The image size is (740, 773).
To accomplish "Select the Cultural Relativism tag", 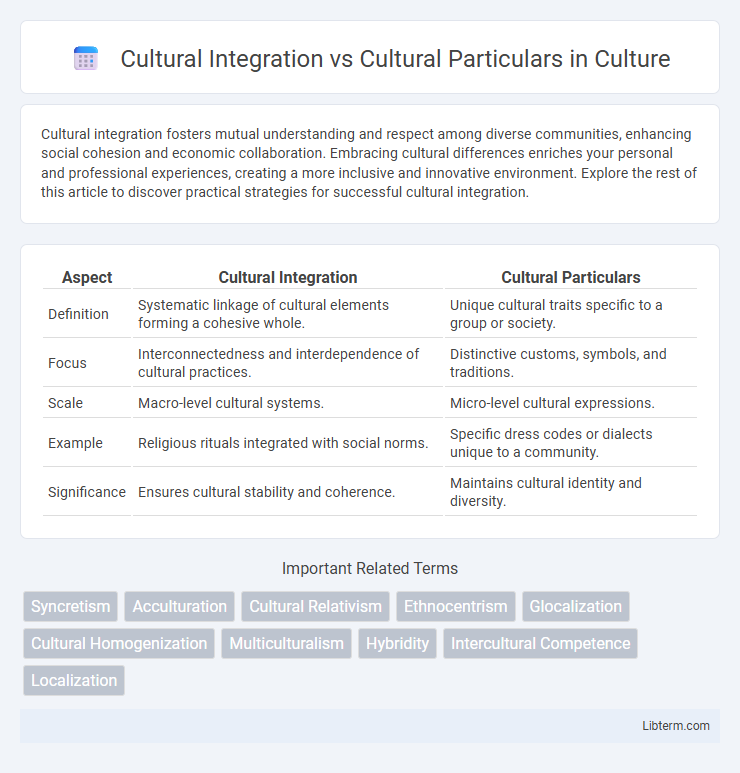I will pyautogui.click(x=316, y=606).
